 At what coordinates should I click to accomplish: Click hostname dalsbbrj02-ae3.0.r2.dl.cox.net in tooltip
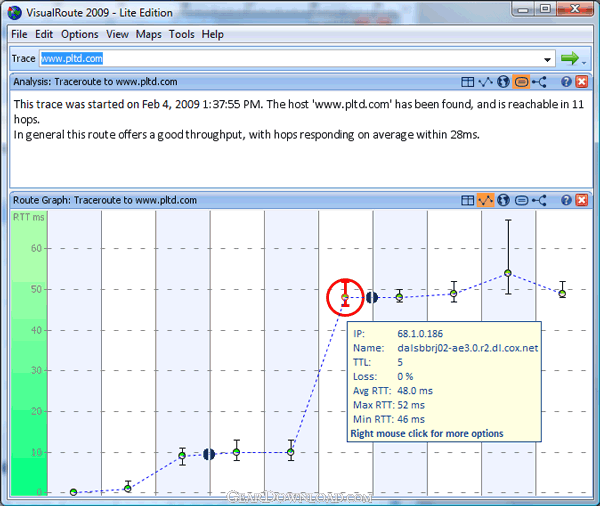pos(468,348)
